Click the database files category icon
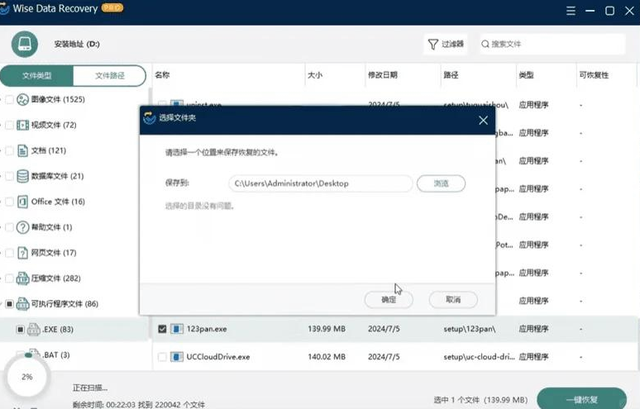 tap(22, 176)
